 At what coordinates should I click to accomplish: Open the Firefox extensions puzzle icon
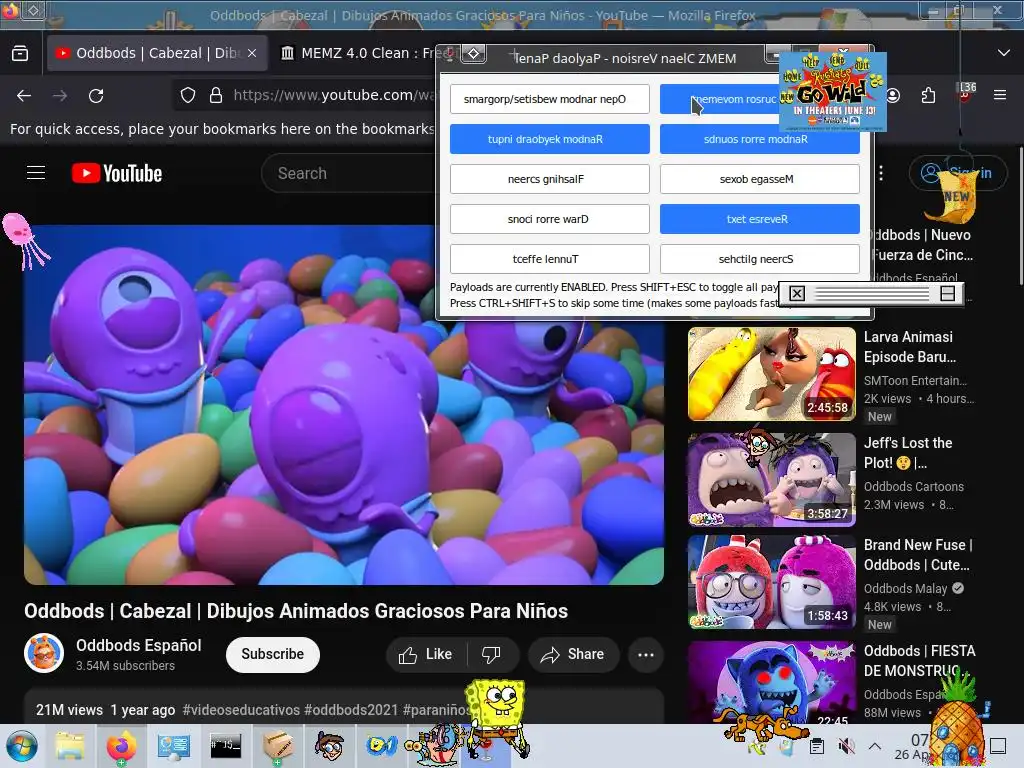click(928, 95)
